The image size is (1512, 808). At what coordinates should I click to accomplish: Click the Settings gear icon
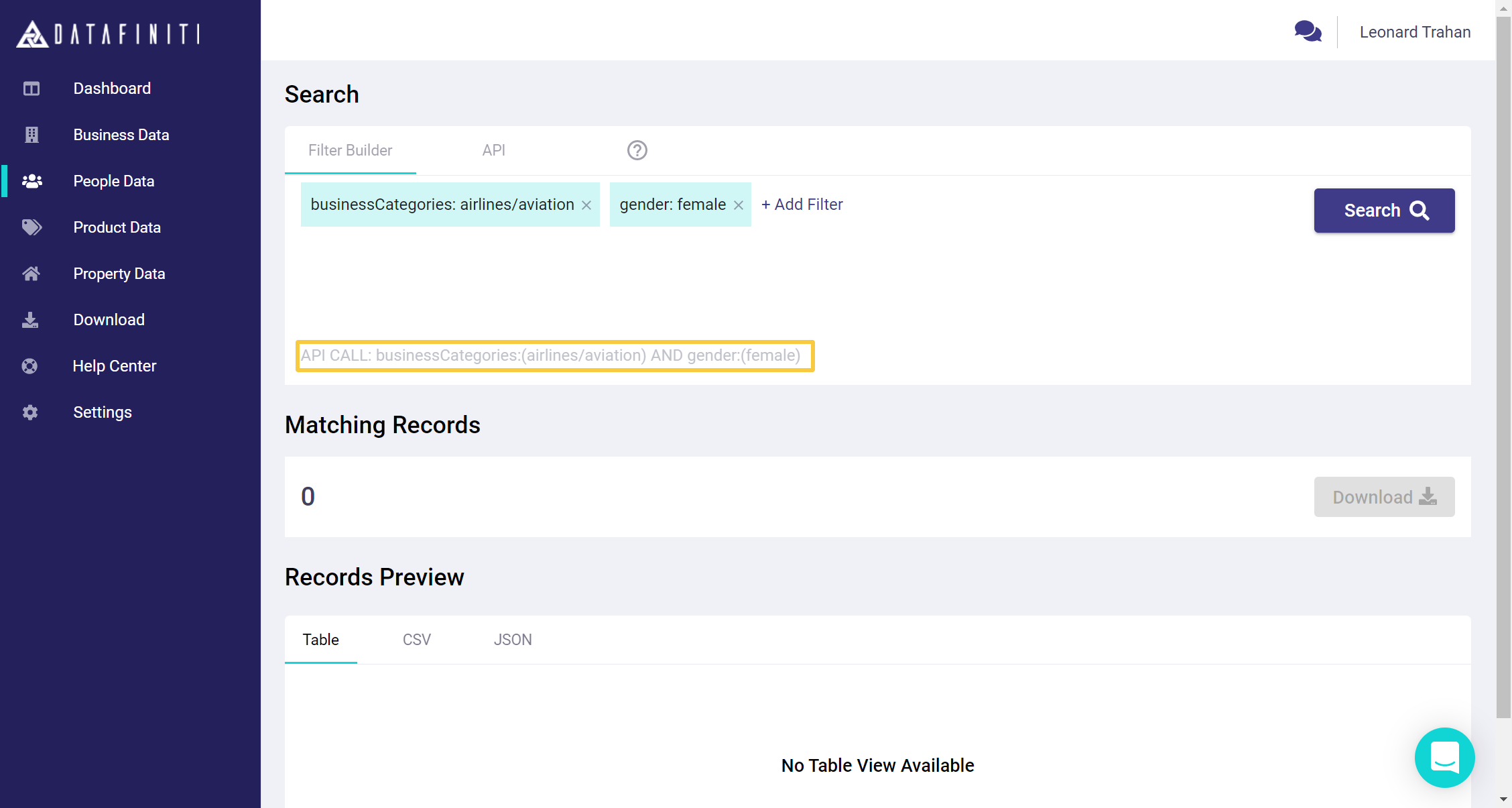pos(30,412)
